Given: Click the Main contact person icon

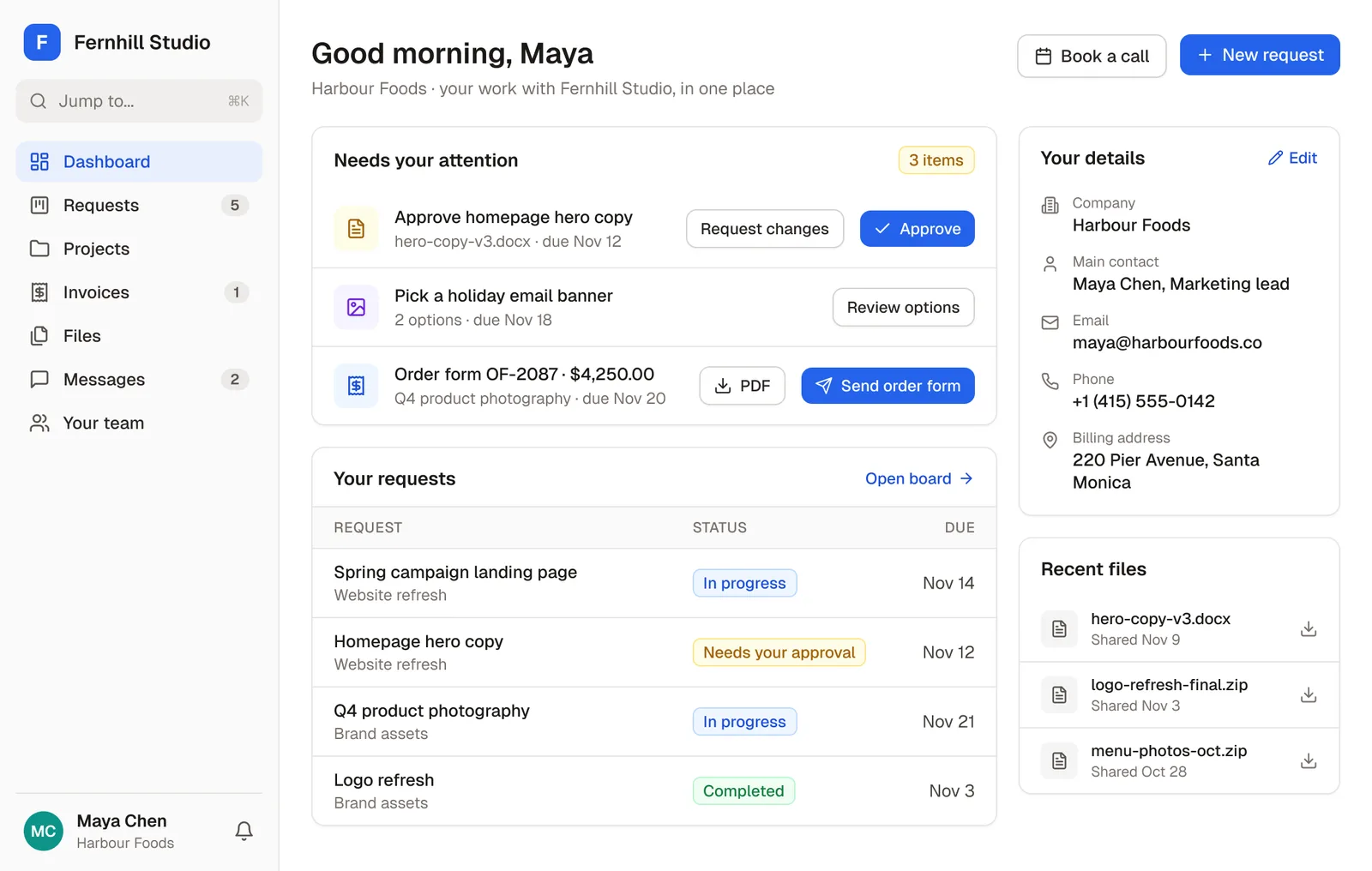Looking at the screenshot, I should (1050, 264).
